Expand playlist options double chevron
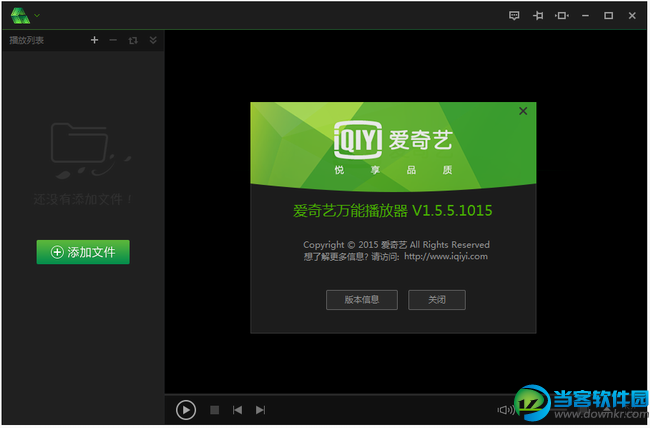The image size is (650, 428). pos(153,40)
